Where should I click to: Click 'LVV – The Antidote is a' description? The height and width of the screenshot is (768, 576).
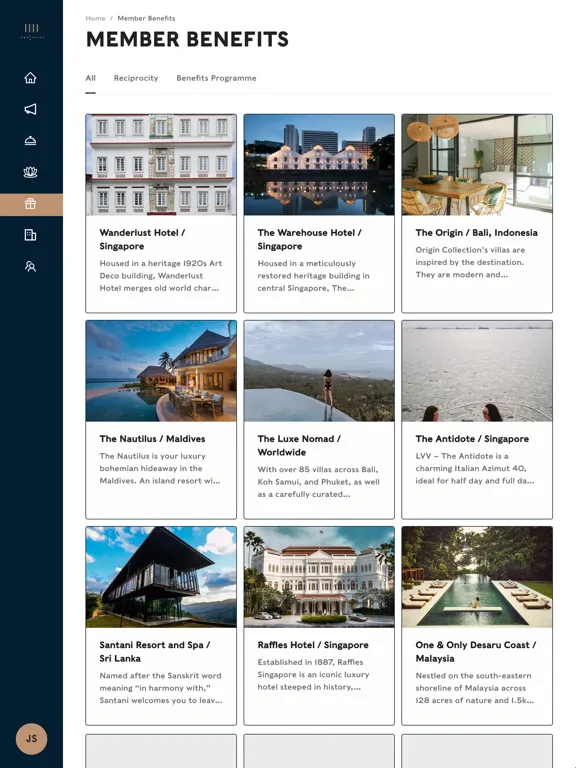tap(475, 468)
